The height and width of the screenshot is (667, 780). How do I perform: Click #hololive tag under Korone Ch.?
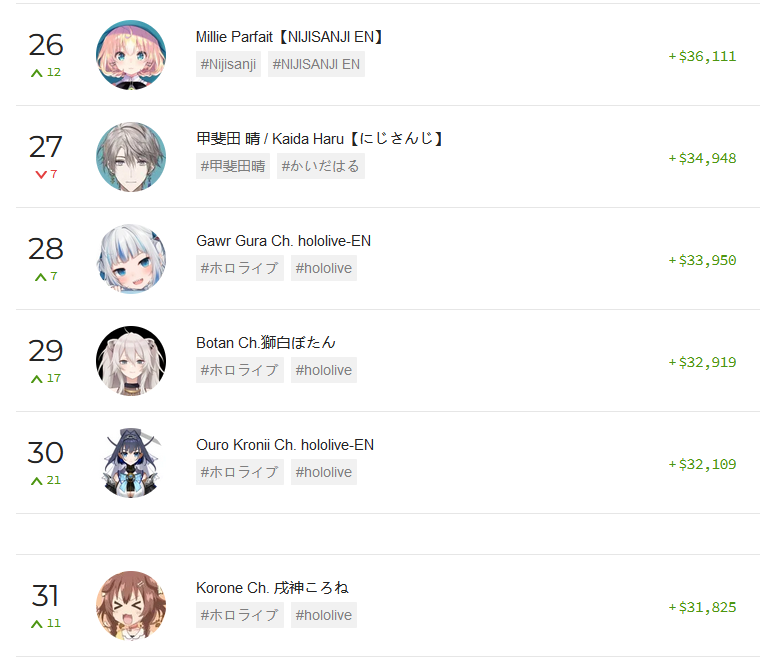point(324,615)
